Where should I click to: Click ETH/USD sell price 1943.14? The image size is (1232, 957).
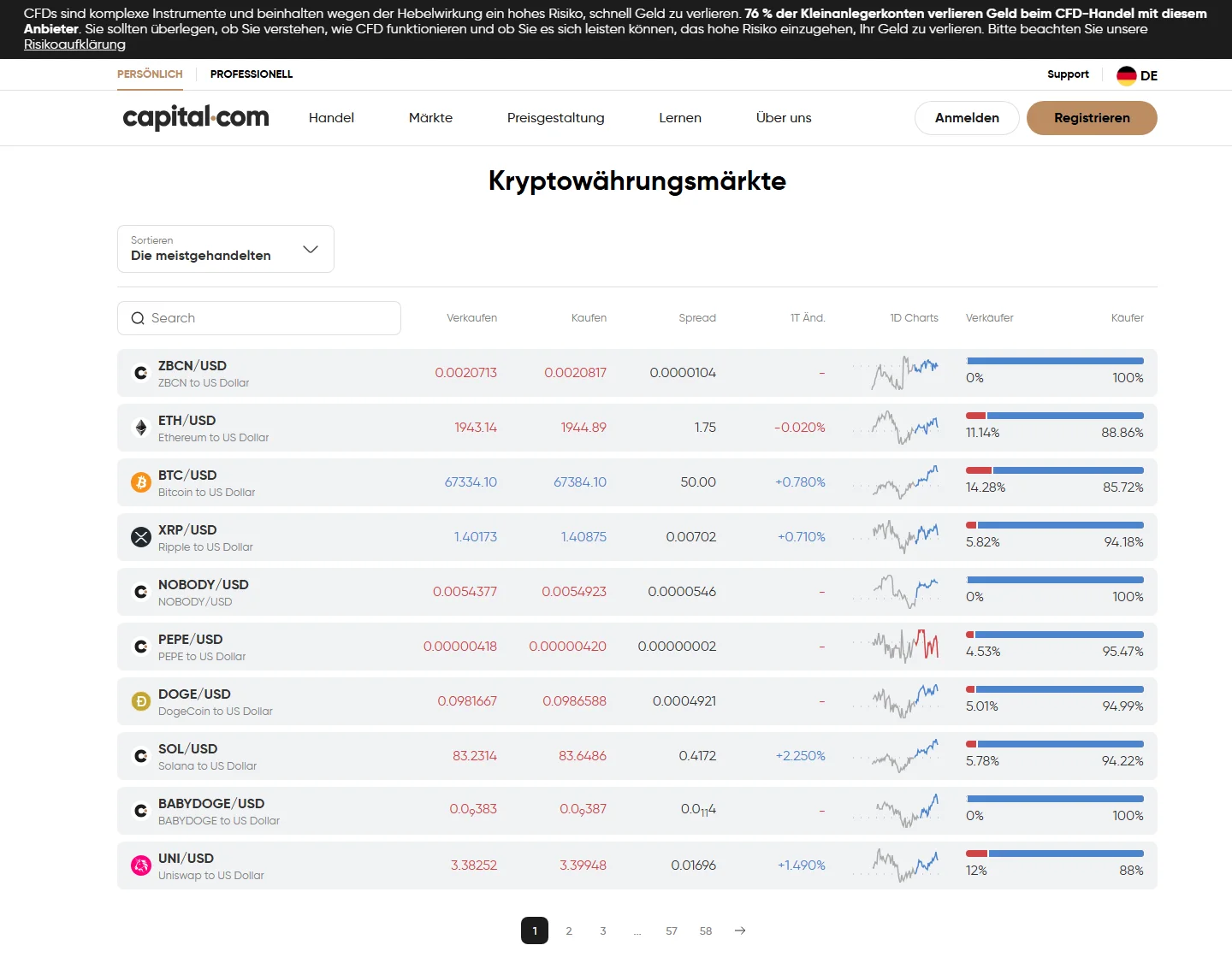point(476,428)
